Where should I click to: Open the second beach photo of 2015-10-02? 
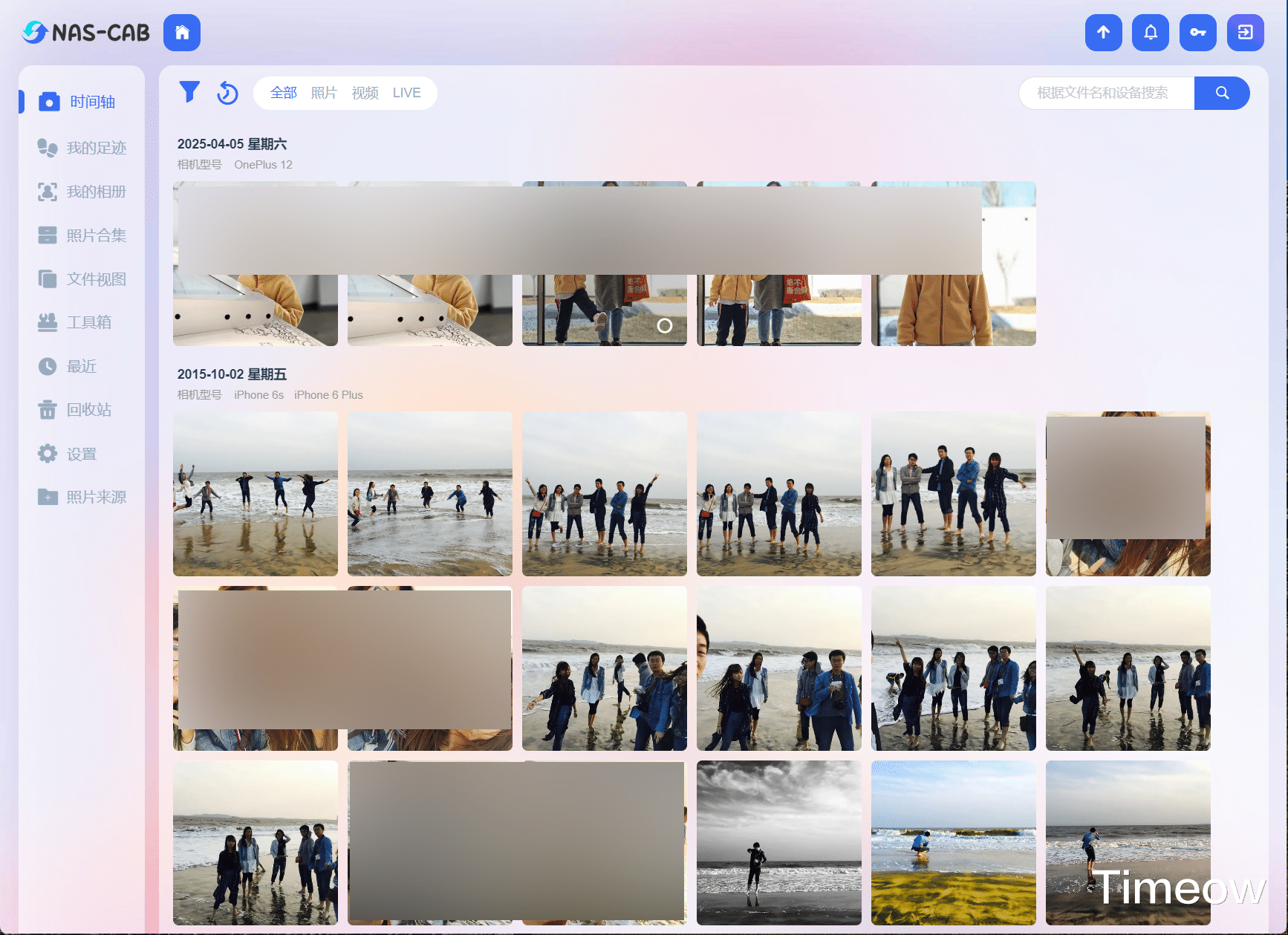[x=430, y=494]
